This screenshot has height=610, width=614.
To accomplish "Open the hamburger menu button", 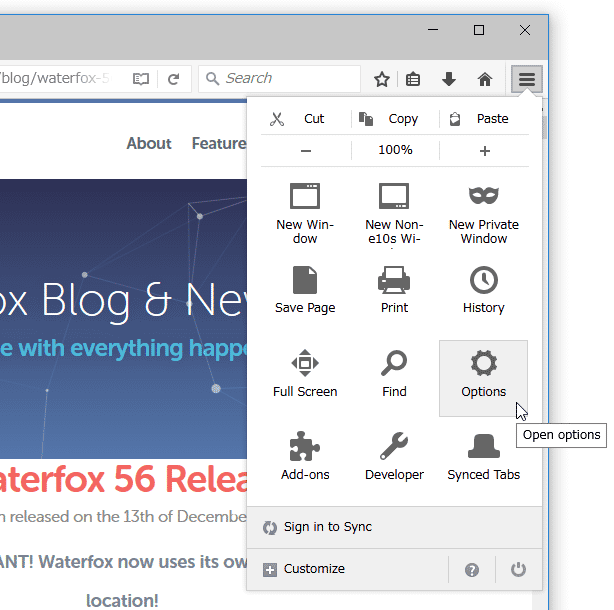I will pos(526,79).
